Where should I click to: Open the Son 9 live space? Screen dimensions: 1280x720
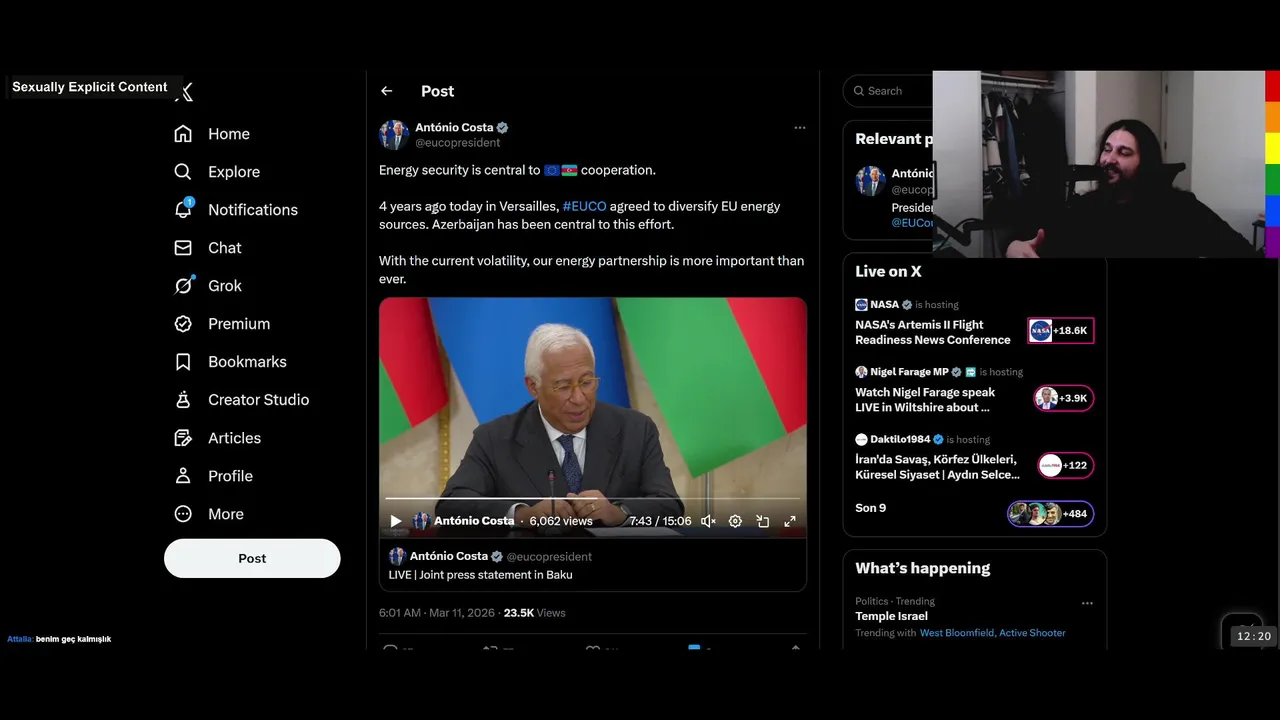tap(870, 508)
